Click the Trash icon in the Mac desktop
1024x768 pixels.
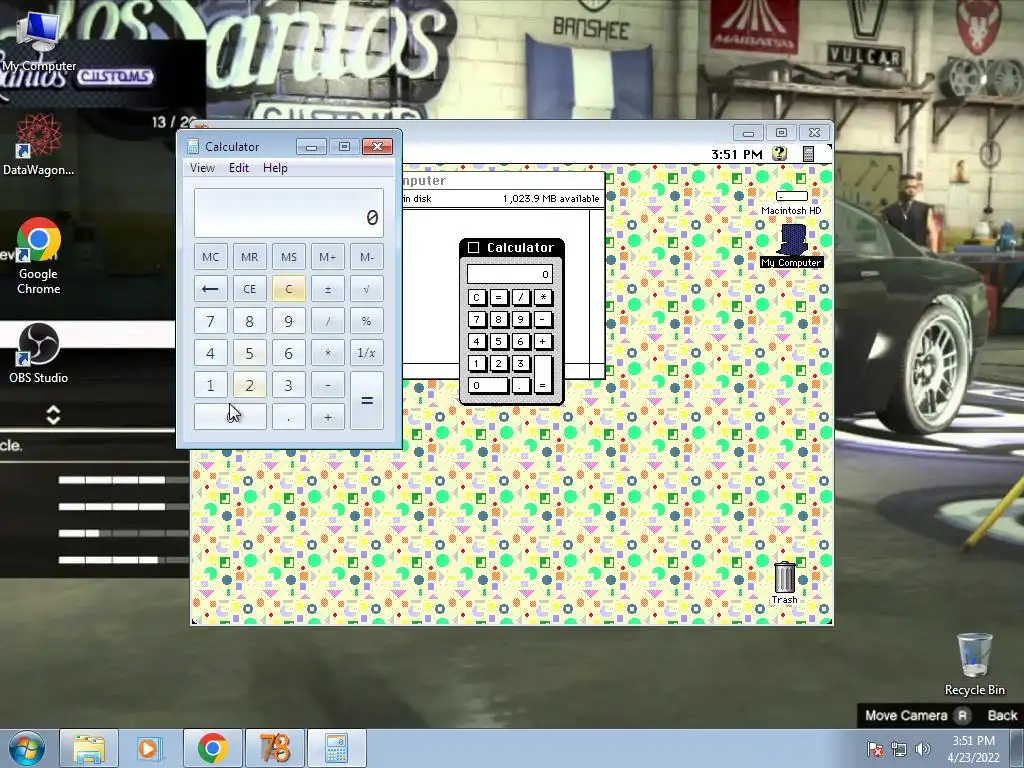click(x=784, y=583)
